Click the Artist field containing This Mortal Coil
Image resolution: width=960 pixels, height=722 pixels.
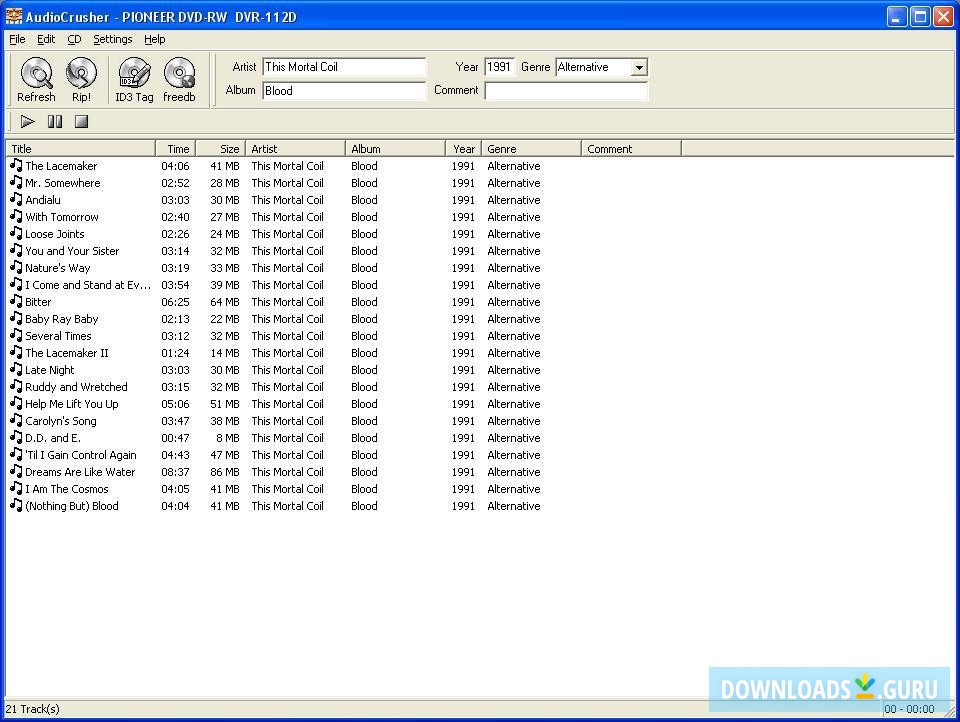(343, 67)
